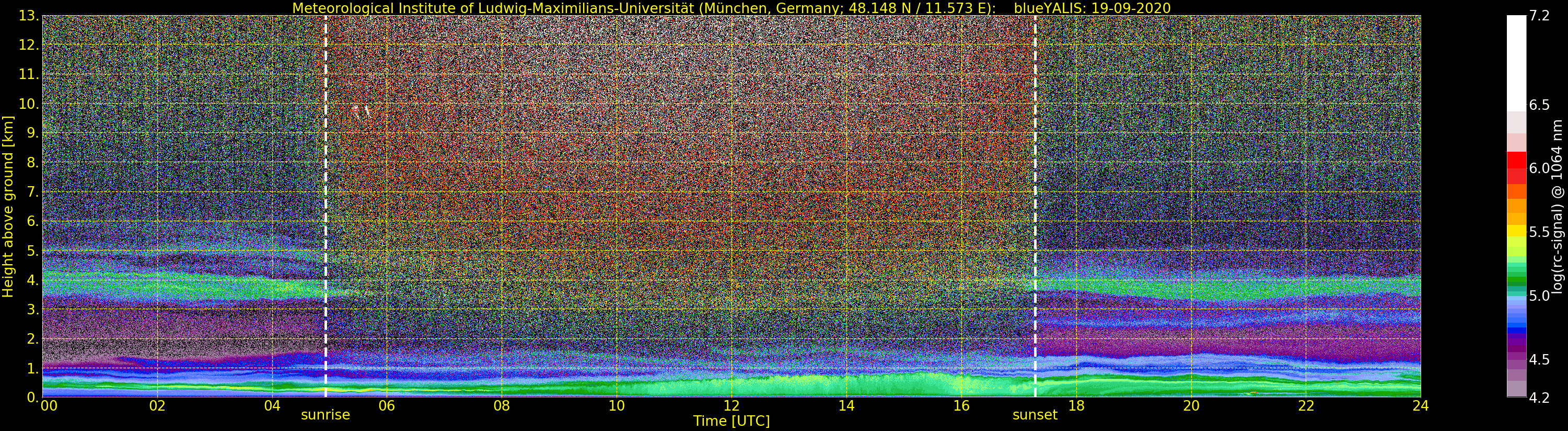The image size is (1568, 431).
Task: Click the '14' time axis tick label
Action: click(x=846, y=405)
